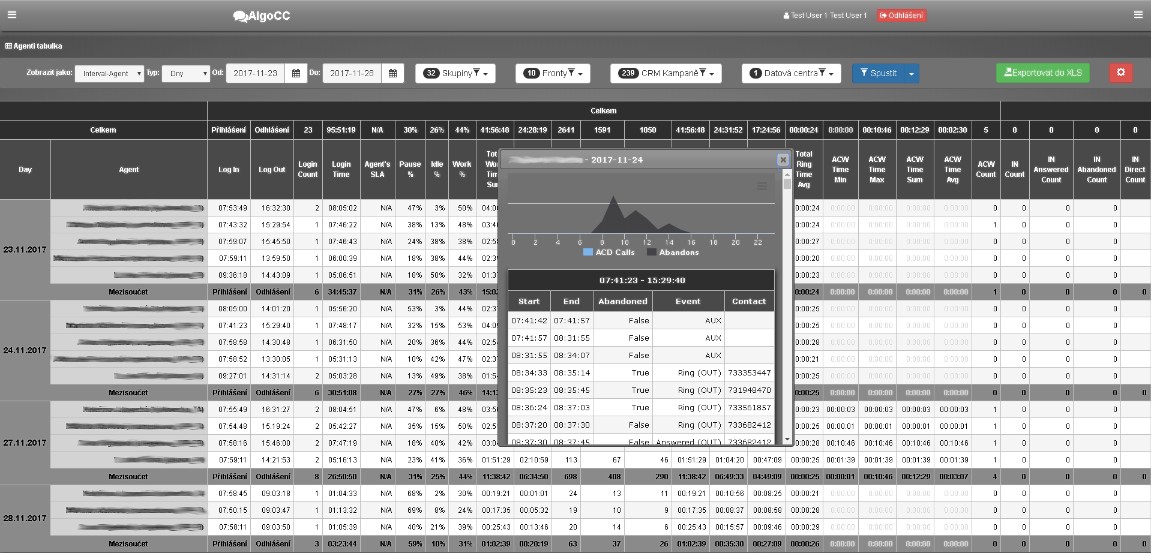Open calendar picker for the Do date
The width and height of the screenshot is (1151, 553).
(394, 73)
